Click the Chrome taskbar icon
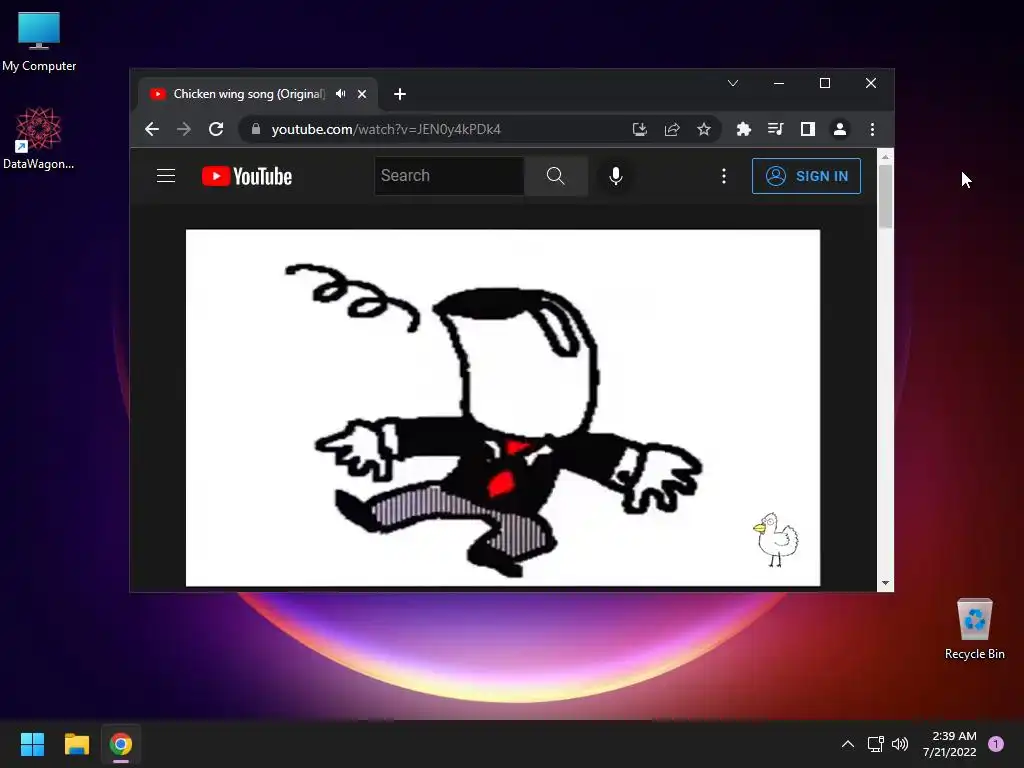Viewport: 1024px width, 768px height. [x=121, y=744]
